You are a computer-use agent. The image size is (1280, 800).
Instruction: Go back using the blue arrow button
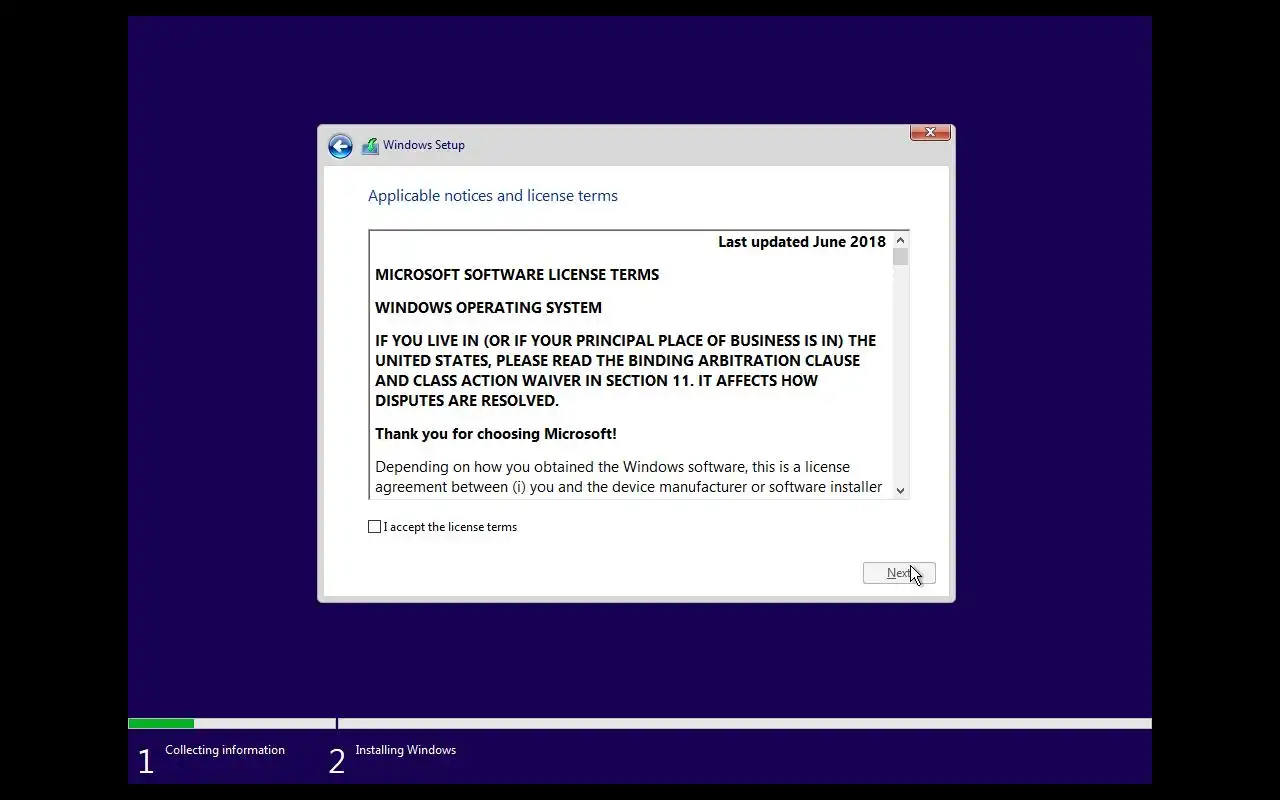340,146
